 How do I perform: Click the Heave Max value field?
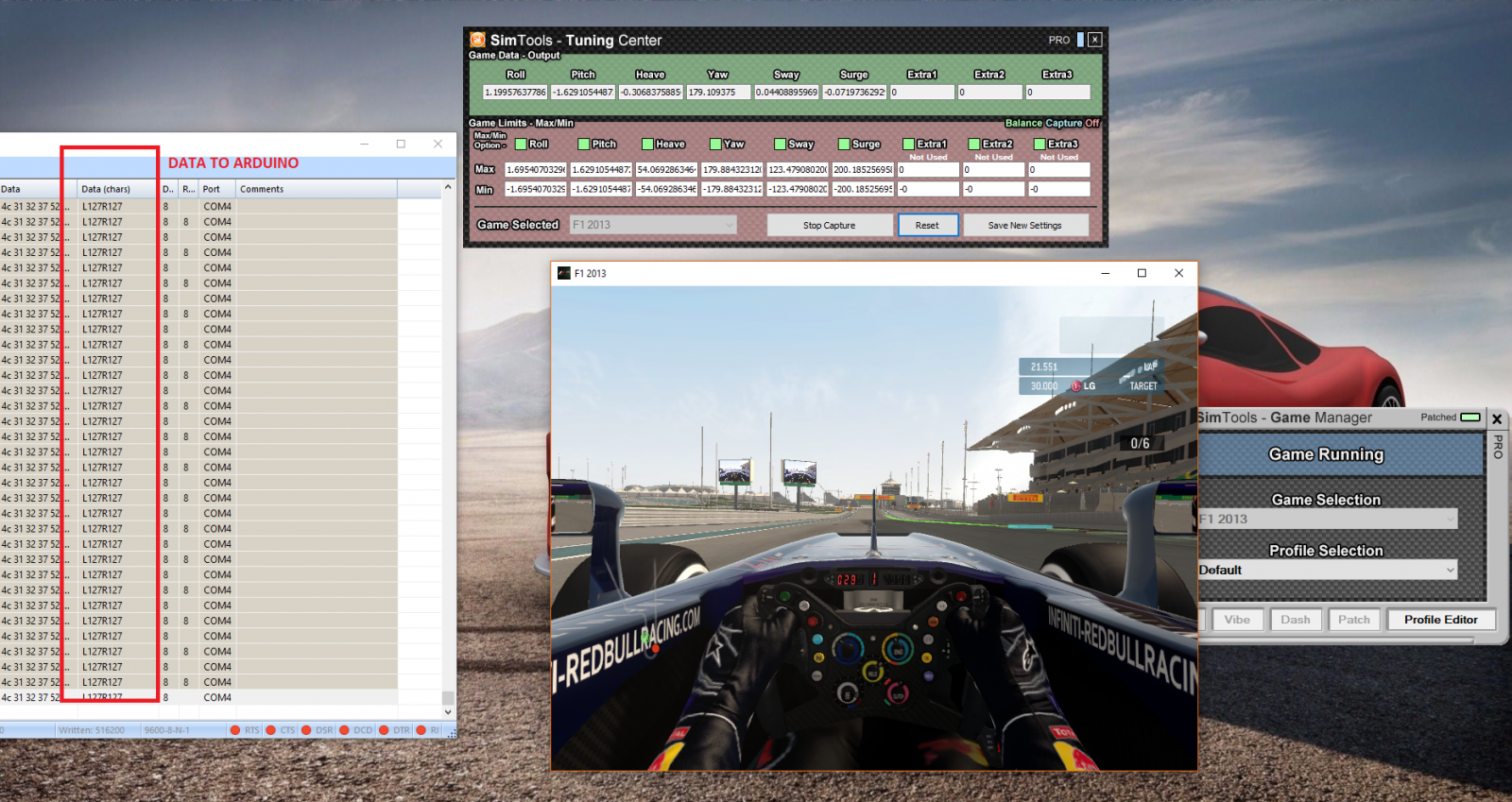click(x=666, y=170)
